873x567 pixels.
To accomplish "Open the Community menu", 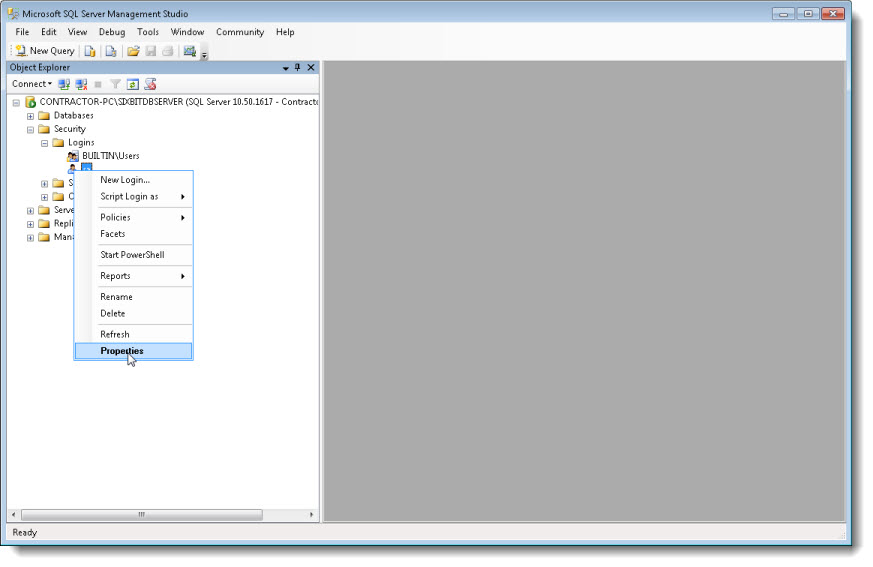I will click(240, 32).
